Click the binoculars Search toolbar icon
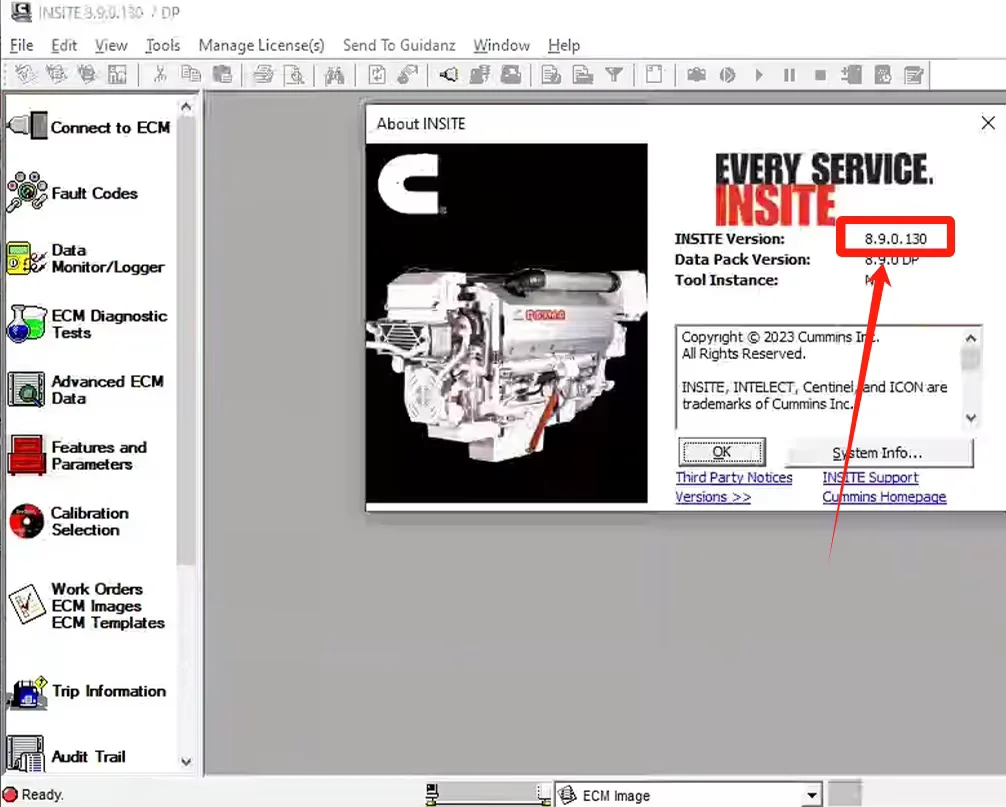The width and height of the screenshot is (1006, 807). (x=335, y=74)
